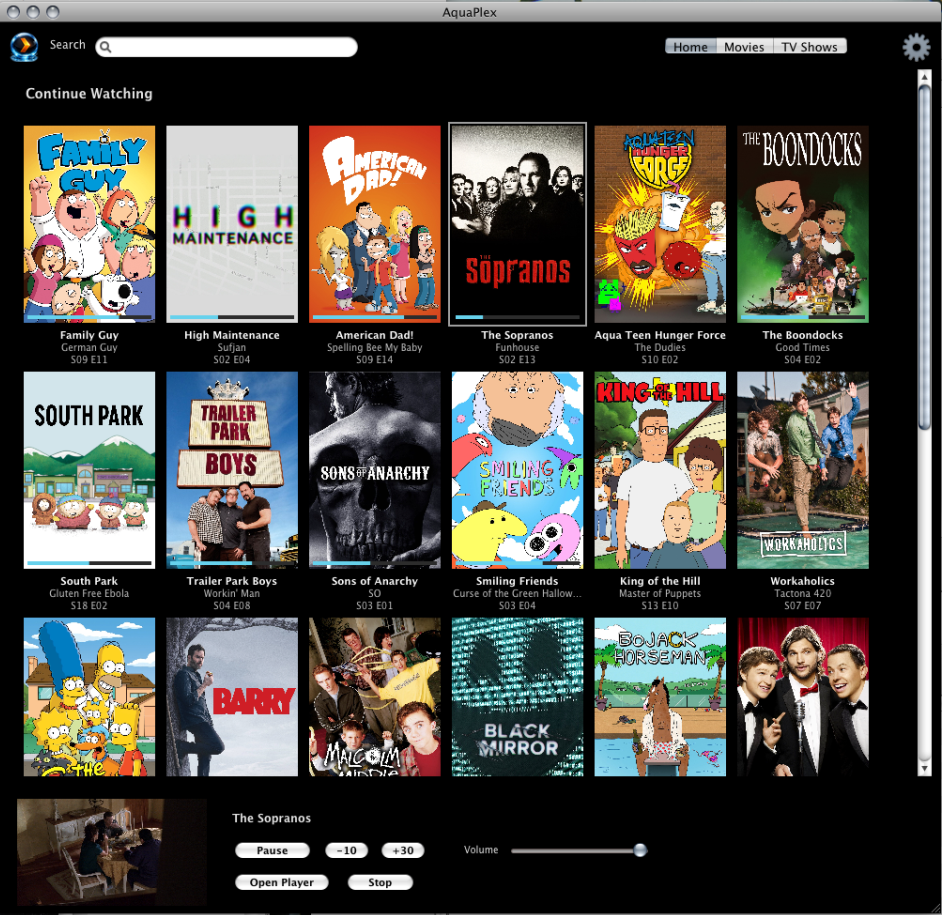Click the "Sufjan" episode title
The width and height of the screenshot is (942, 915).
coord(232,347)
